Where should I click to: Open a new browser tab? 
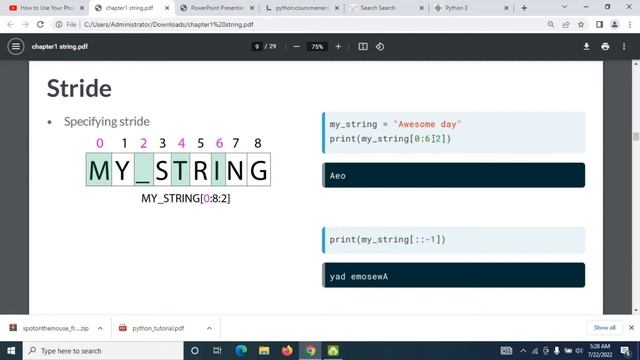(x=524, y=8)
